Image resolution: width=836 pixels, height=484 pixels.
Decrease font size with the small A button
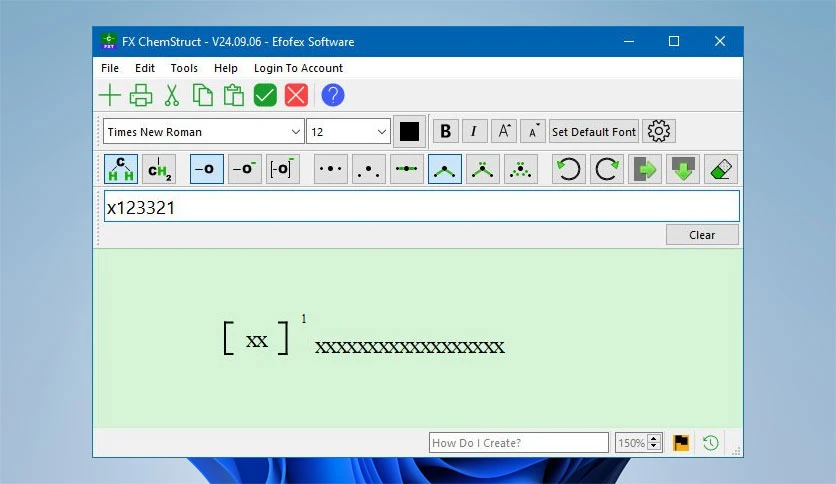[533, 131]
